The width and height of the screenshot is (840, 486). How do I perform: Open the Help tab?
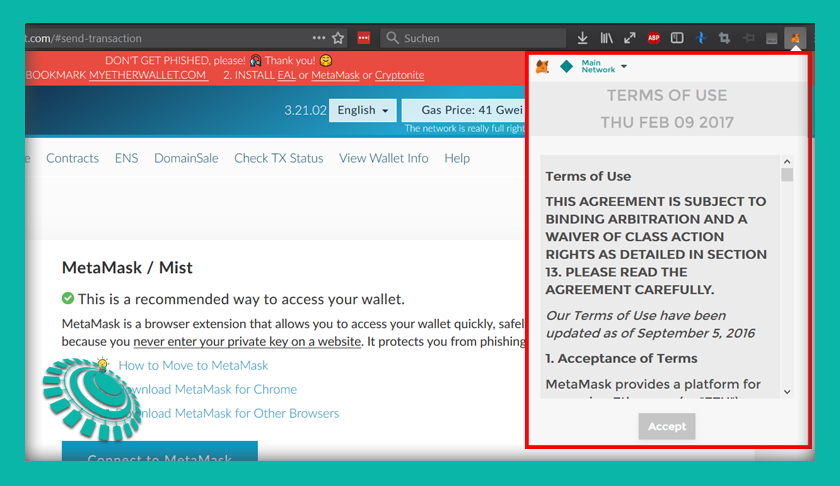[457, 158]
